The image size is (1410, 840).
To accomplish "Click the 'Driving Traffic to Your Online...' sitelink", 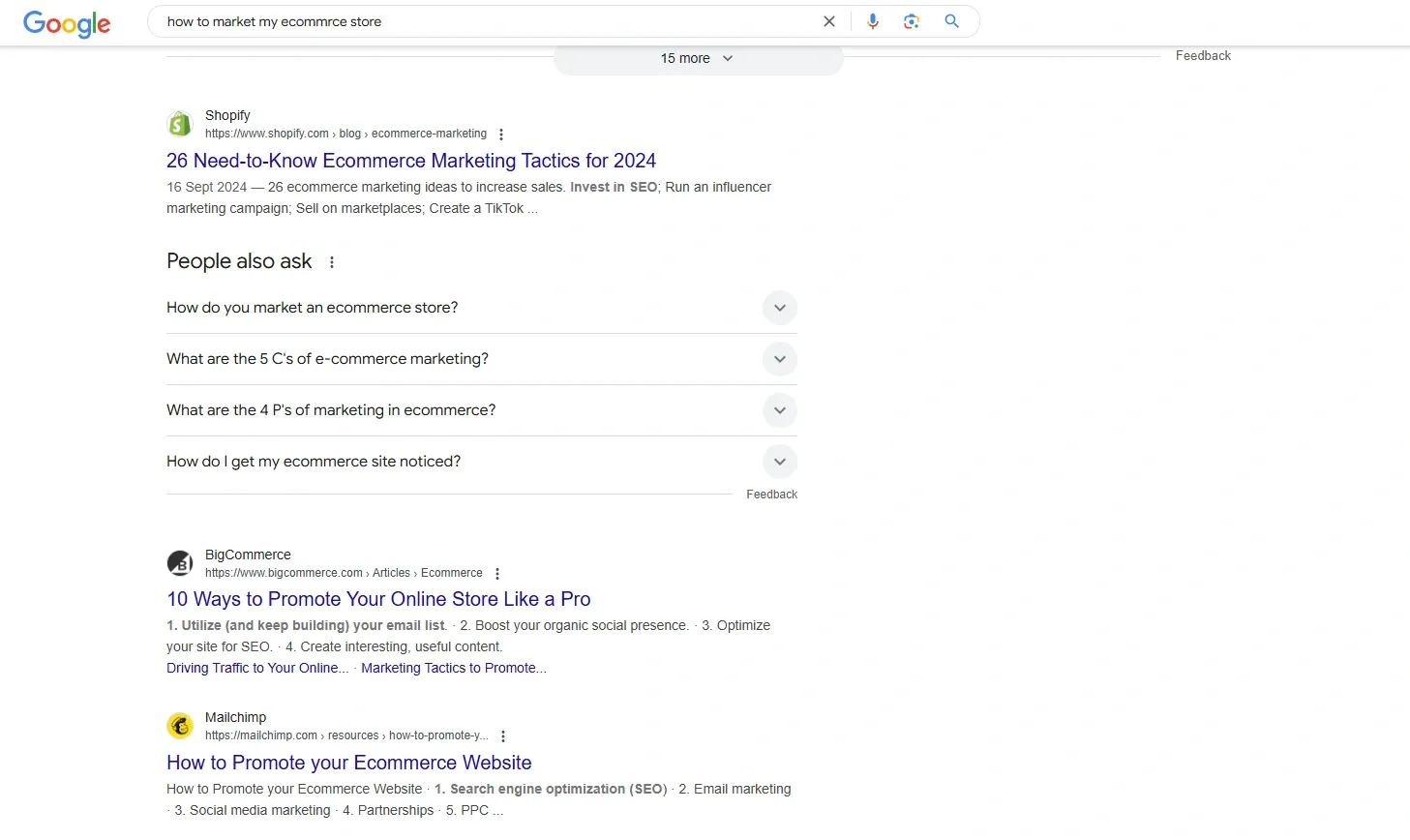I will tap(256, 668).
